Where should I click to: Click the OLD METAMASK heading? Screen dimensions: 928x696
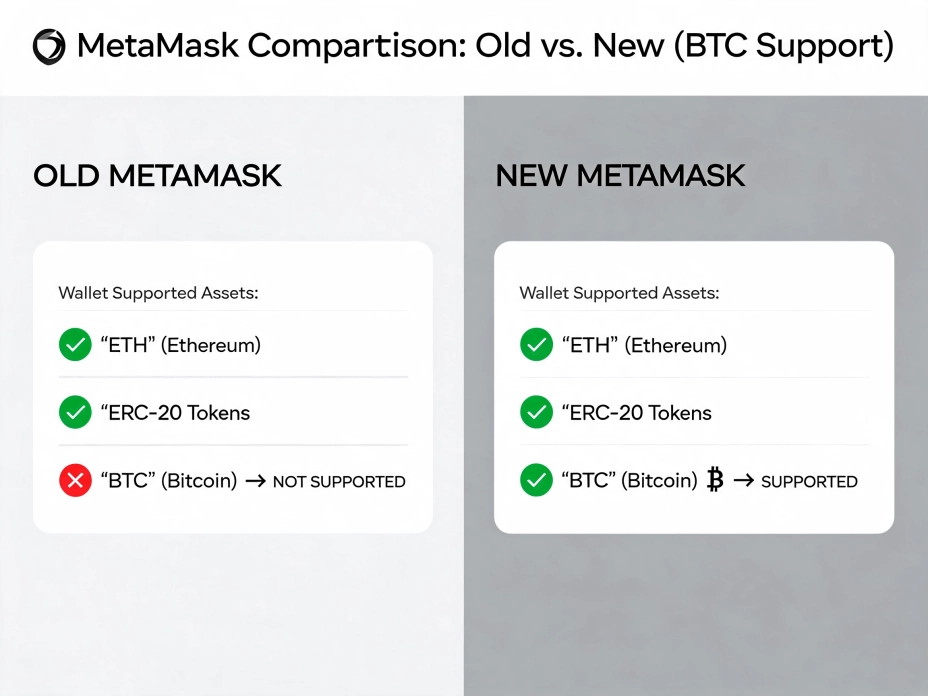157,176
